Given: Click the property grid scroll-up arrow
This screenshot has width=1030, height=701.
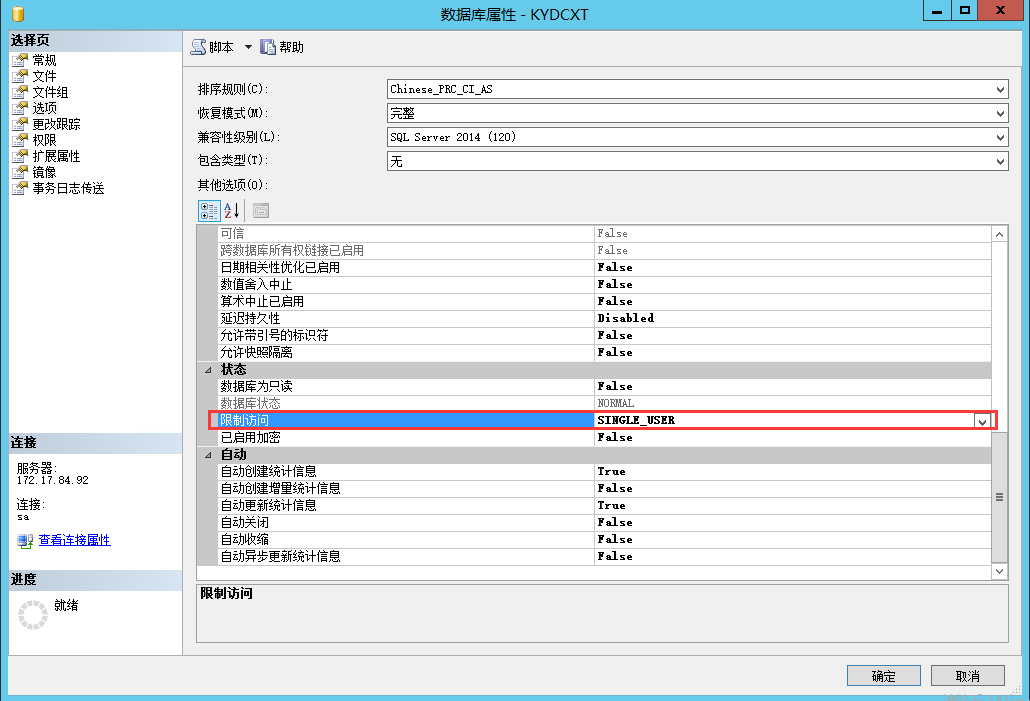Looking at the screenshot, I should tap(999, 235).
